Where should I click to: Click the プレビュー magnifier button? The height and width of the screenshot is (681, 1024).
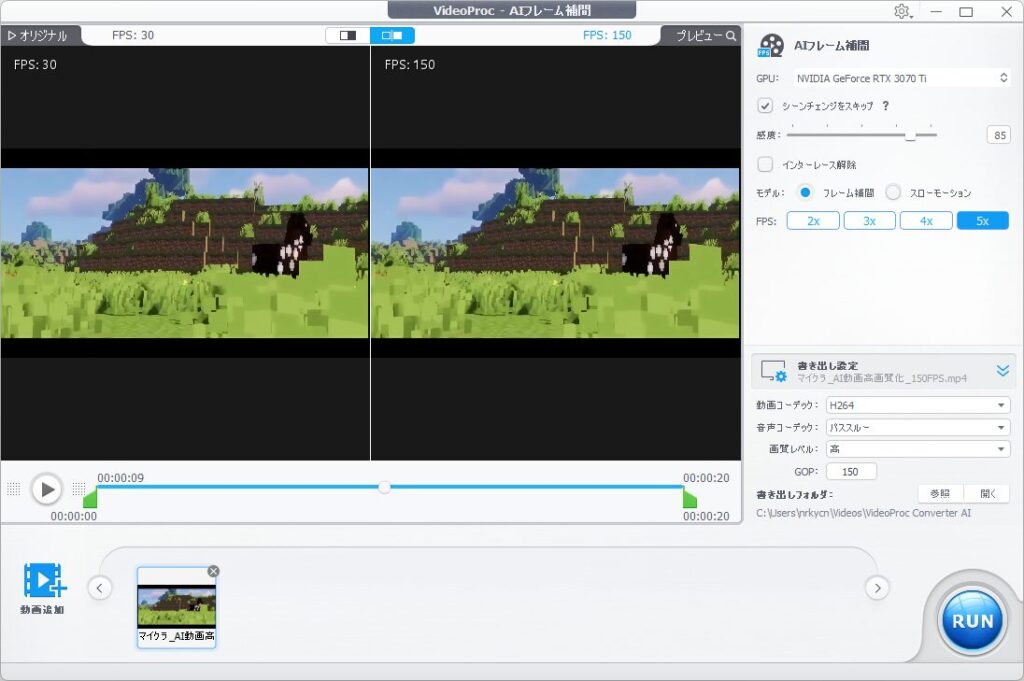[x=705, y=36]
